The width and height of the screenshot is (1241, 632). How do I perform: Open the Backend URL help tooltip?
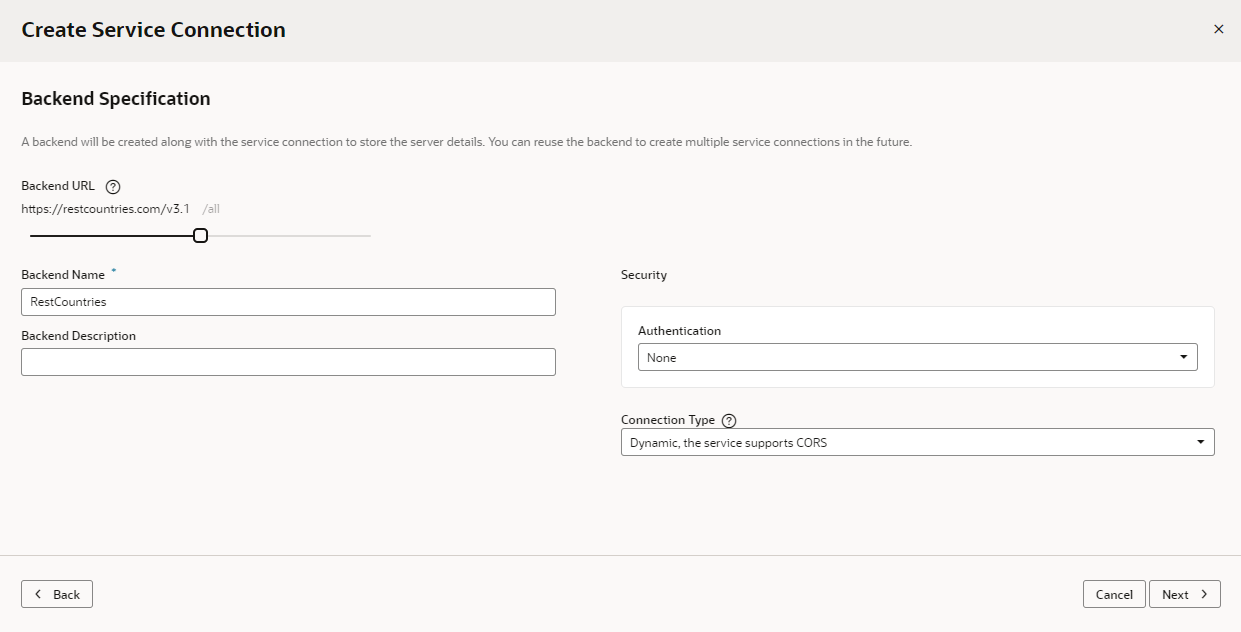tap(111, 185)
